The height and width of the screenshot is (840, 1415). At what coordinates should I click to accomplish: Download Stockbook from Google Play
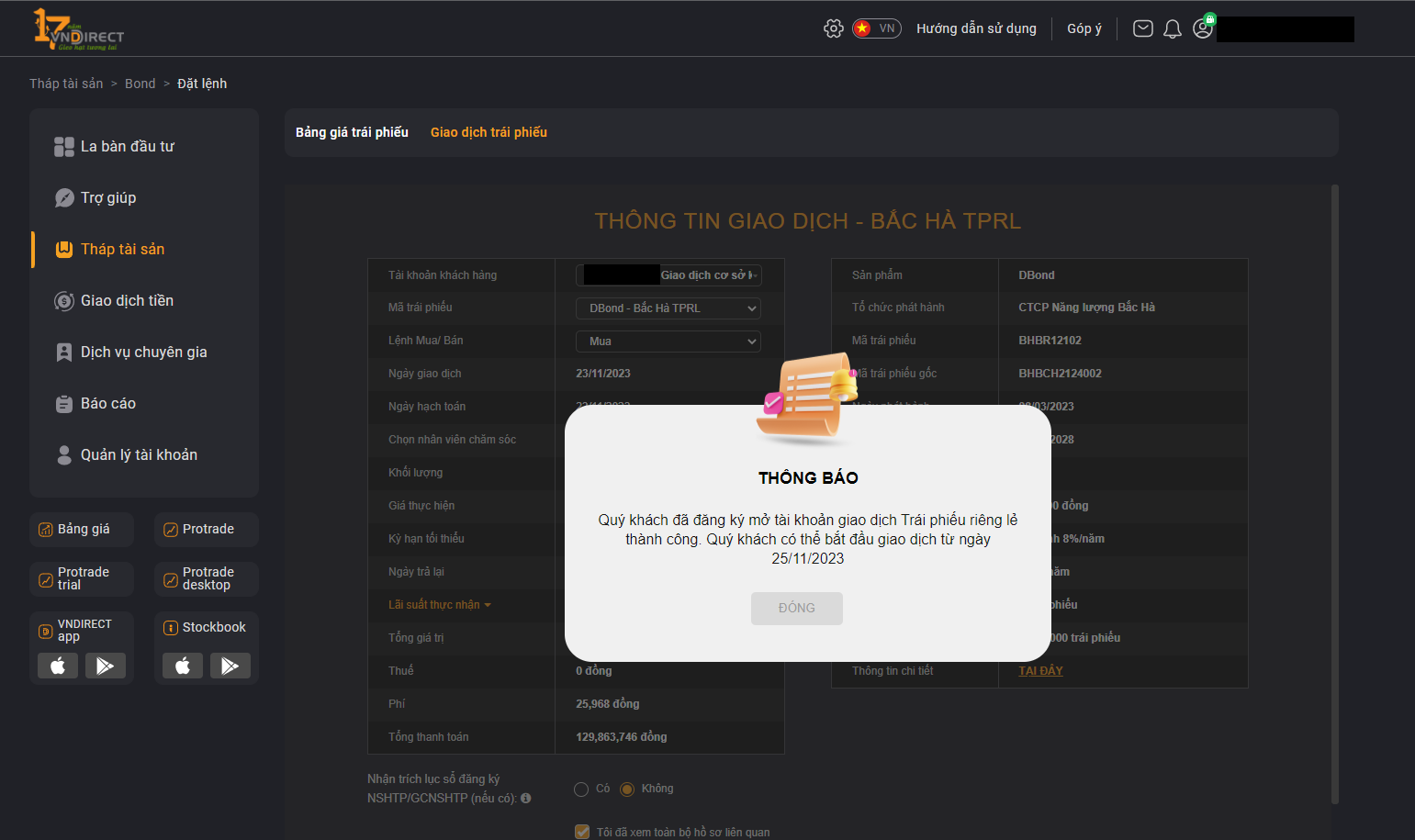click(x=230, y=666)
